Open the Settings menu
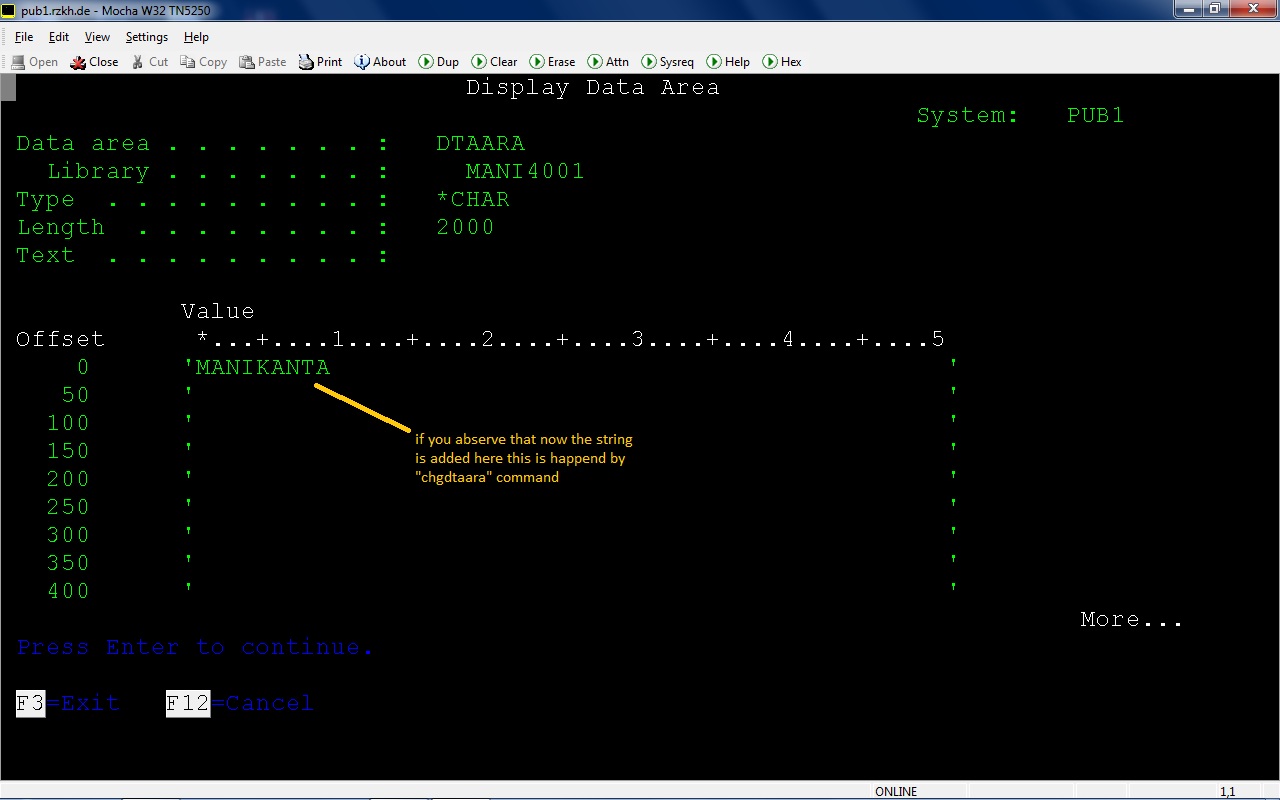 click(x=146, y=37)
